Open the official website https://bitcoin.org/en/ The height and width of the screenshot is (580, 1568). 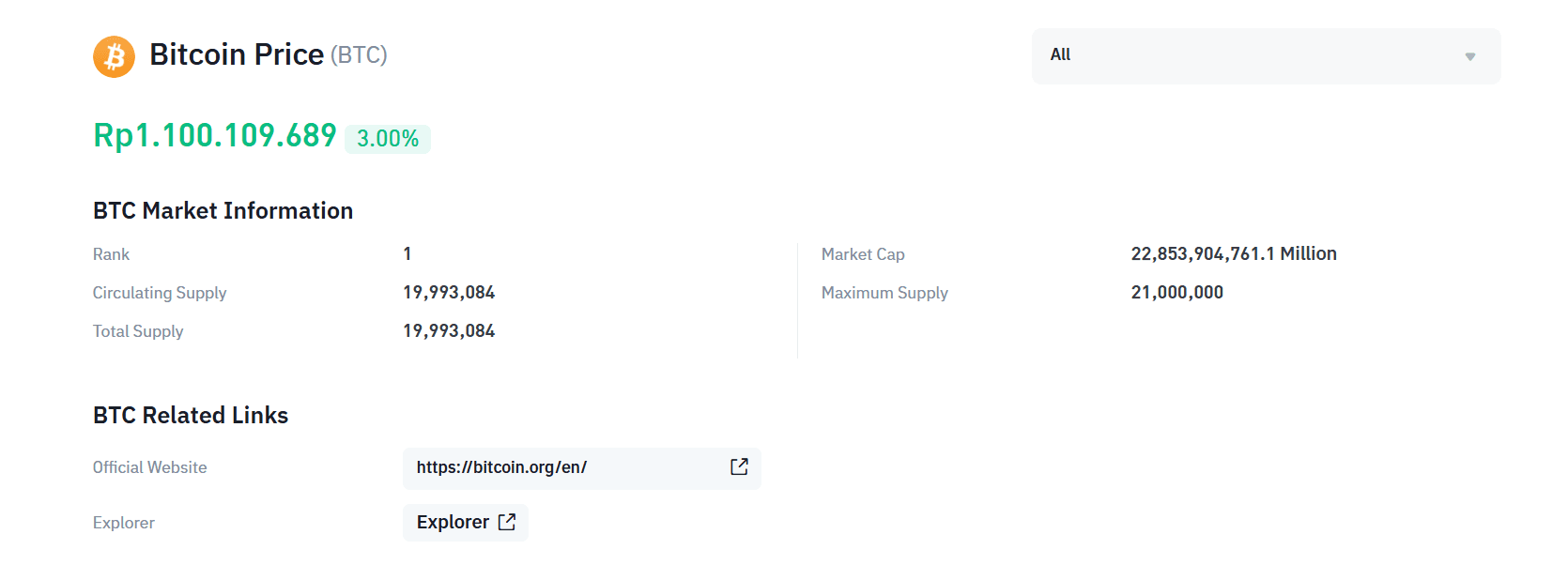[500, 466]
